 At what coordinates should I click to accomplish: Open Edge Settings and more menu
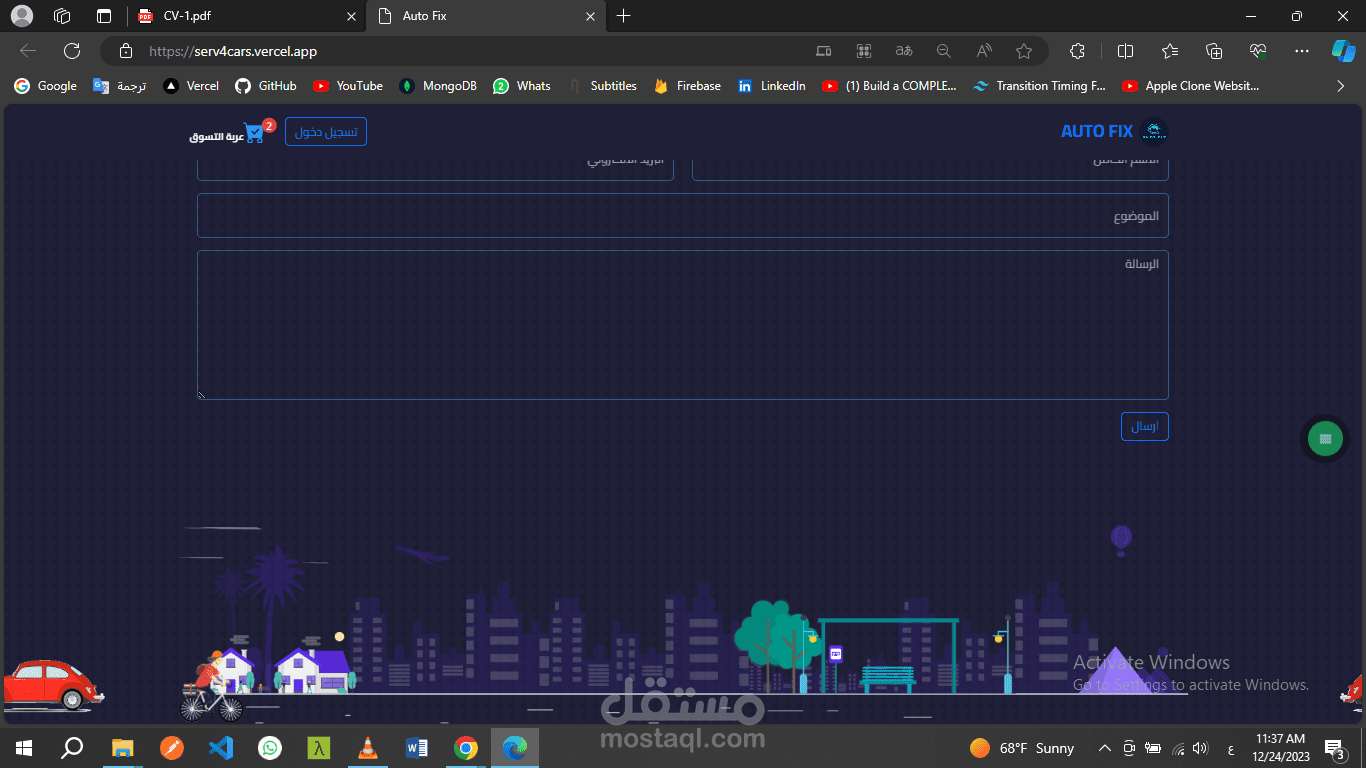click(x=1301, y=51)
